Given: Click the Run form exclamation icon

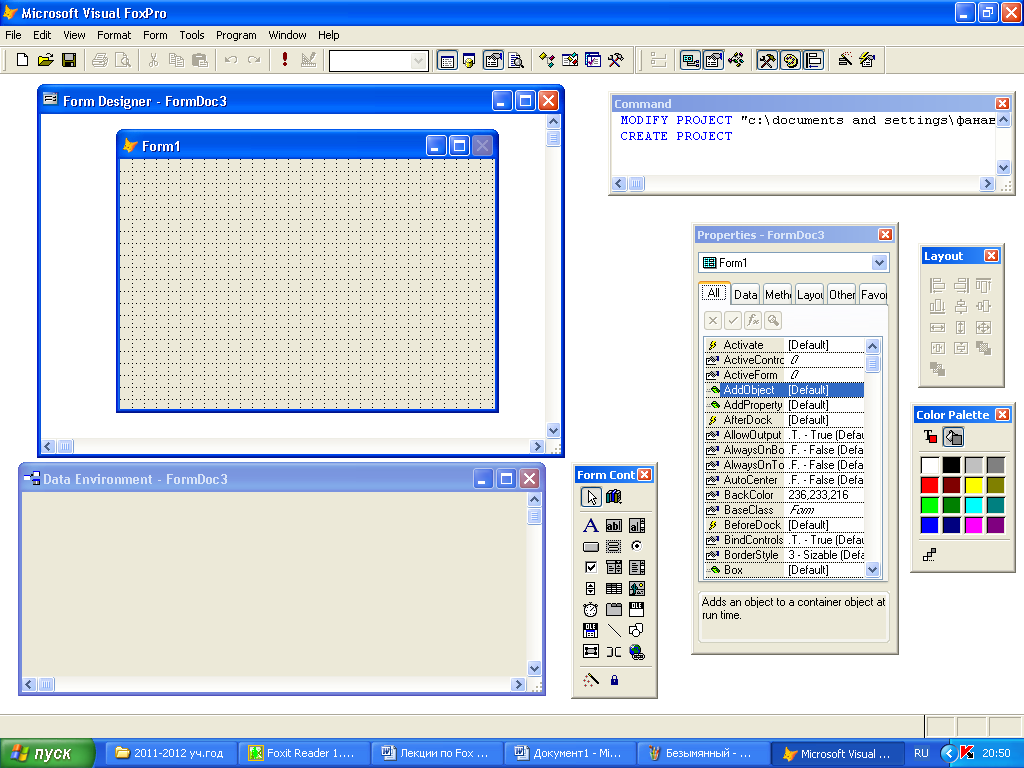Looking at the screenshot, I should [x=285, y=60].
